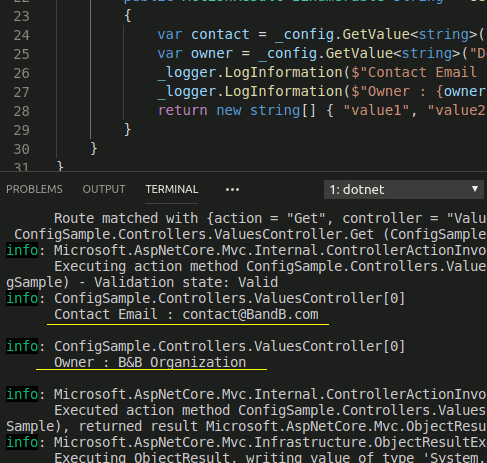The image size is (487, 463).
Task: Click line number 23 in the gutter
Action: coord(22,16)
